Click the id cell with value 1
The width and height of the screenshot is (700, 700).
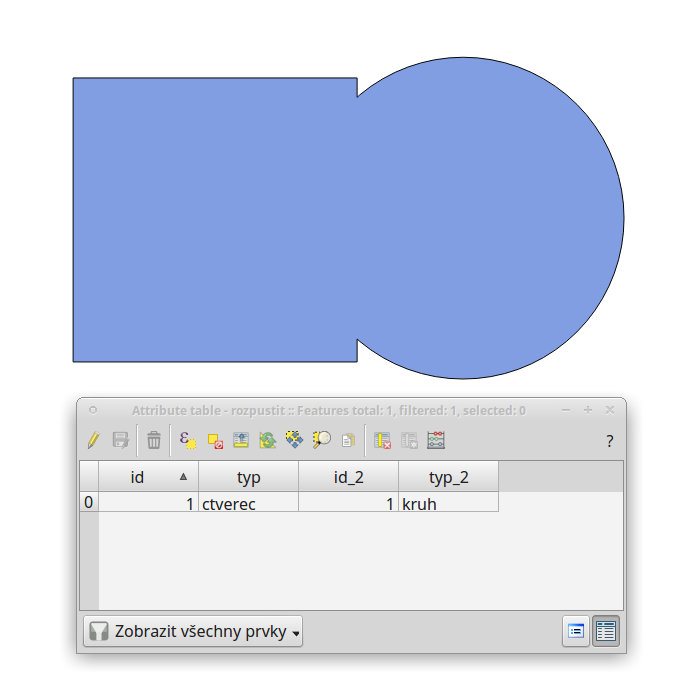tap(148, 502)
